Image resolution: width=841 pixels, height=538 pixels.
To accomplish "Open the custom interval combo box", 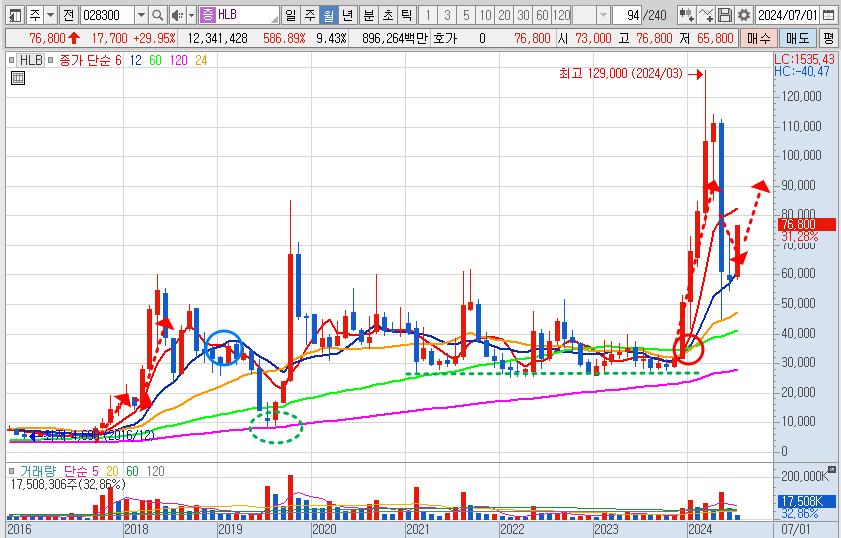I will pos(591,15).
